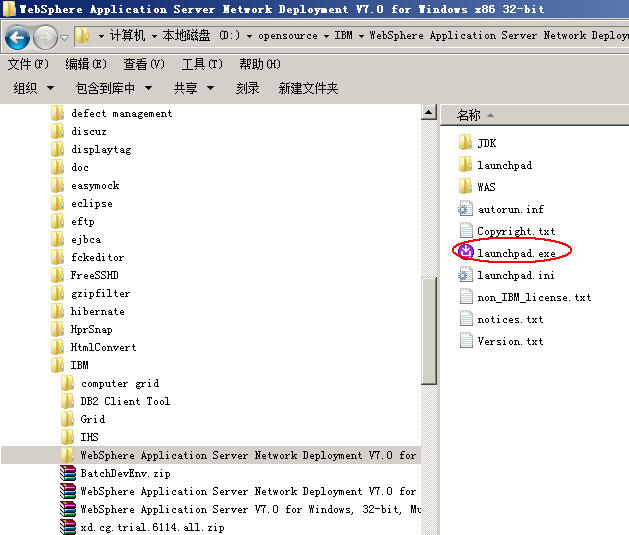Click Grid folder icon in tree
This screenshot has height=535, width=629.
coord(67,419)
